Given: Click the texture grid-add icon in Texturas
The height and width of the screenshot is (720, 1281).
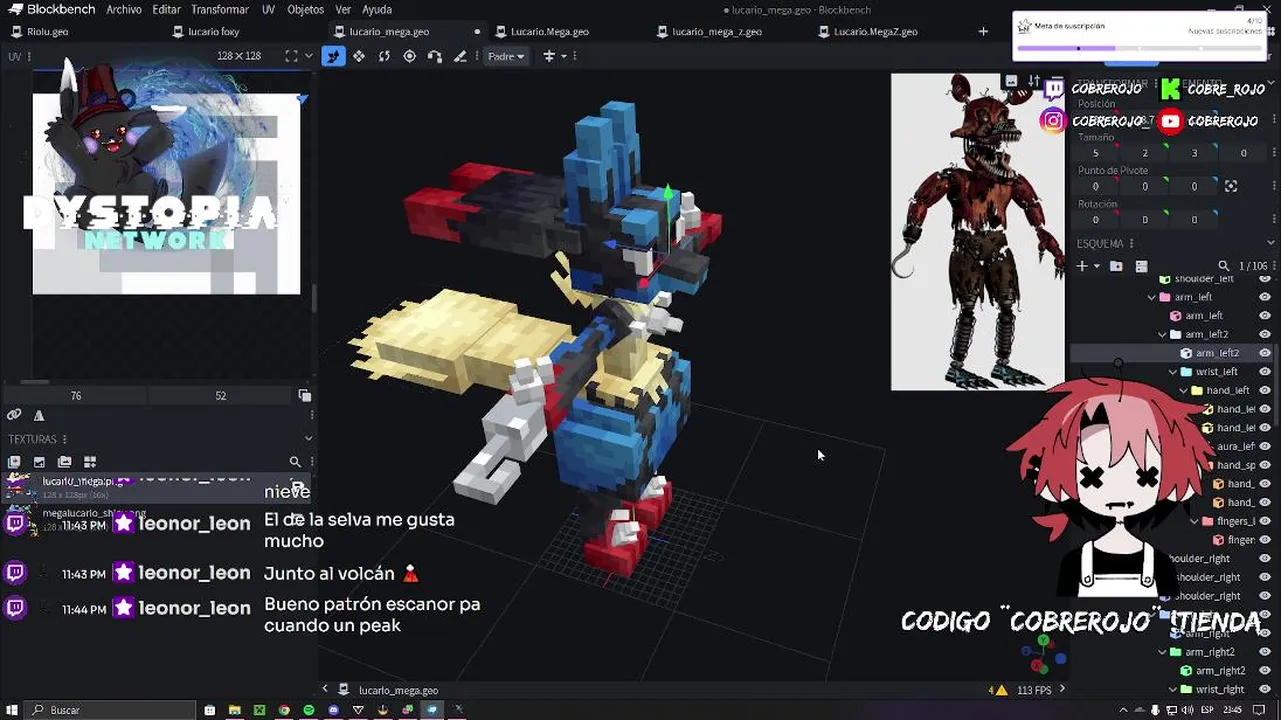Looking at the screenshot, I should click(x=89, y=462).
